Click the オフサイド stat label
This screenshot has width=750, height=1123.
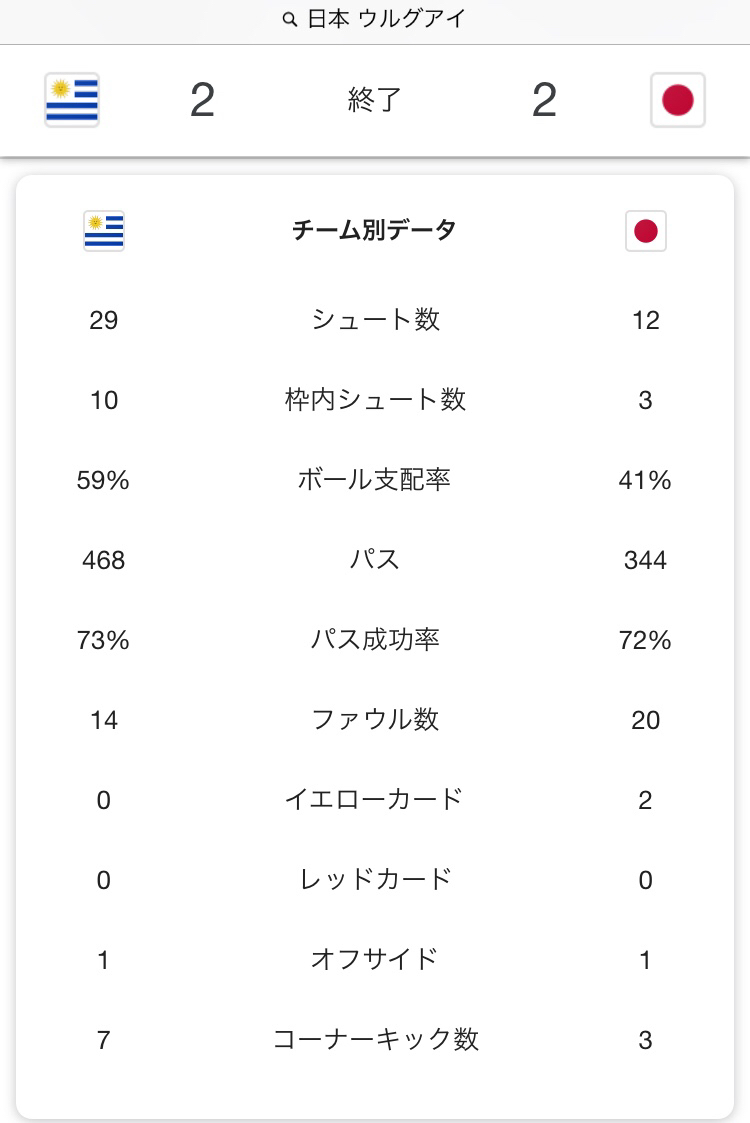coord(375,960)
